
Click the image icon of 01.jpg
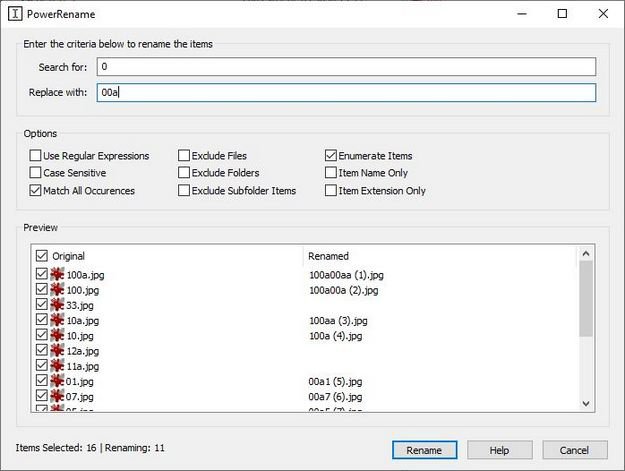click(57, 382)
